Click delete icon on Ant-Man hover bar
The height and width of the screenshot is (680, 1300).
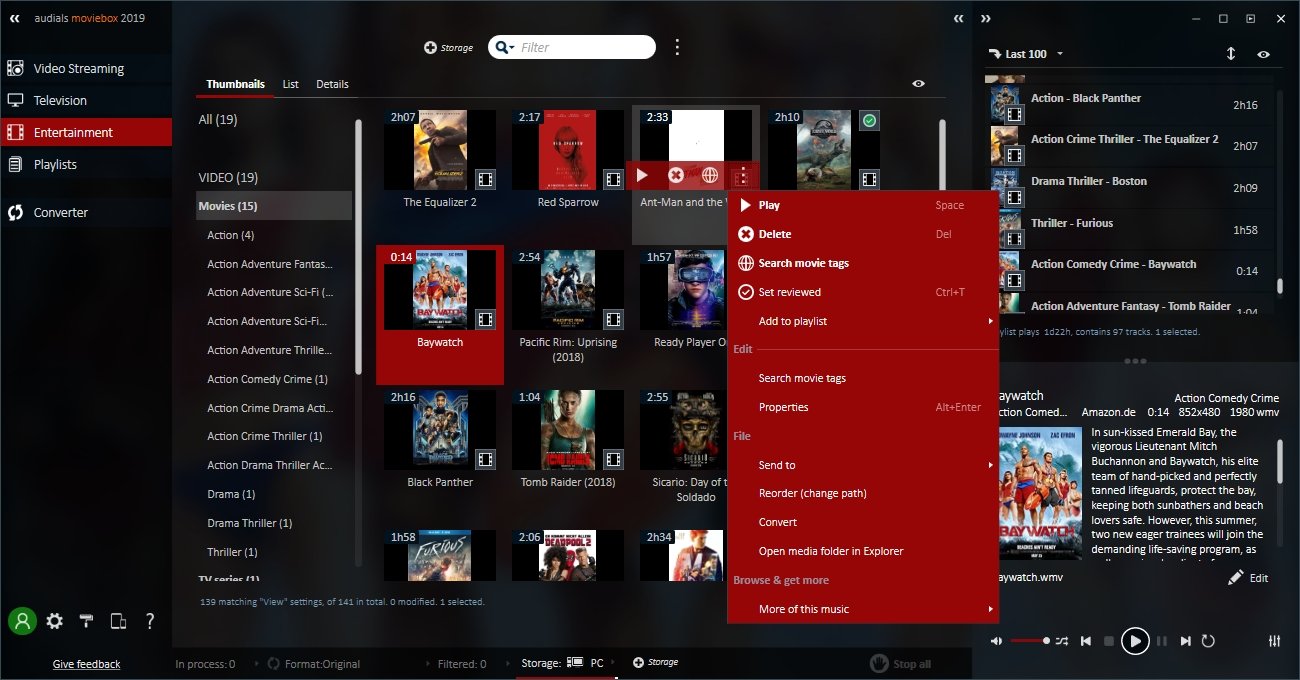[676, 175]
